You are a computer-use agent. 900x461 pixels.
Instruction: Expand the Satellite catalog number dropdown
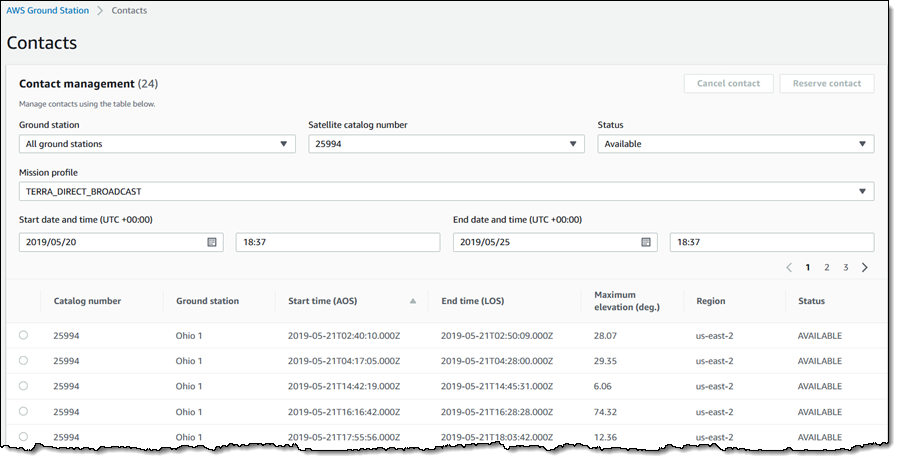coord(446,144)
